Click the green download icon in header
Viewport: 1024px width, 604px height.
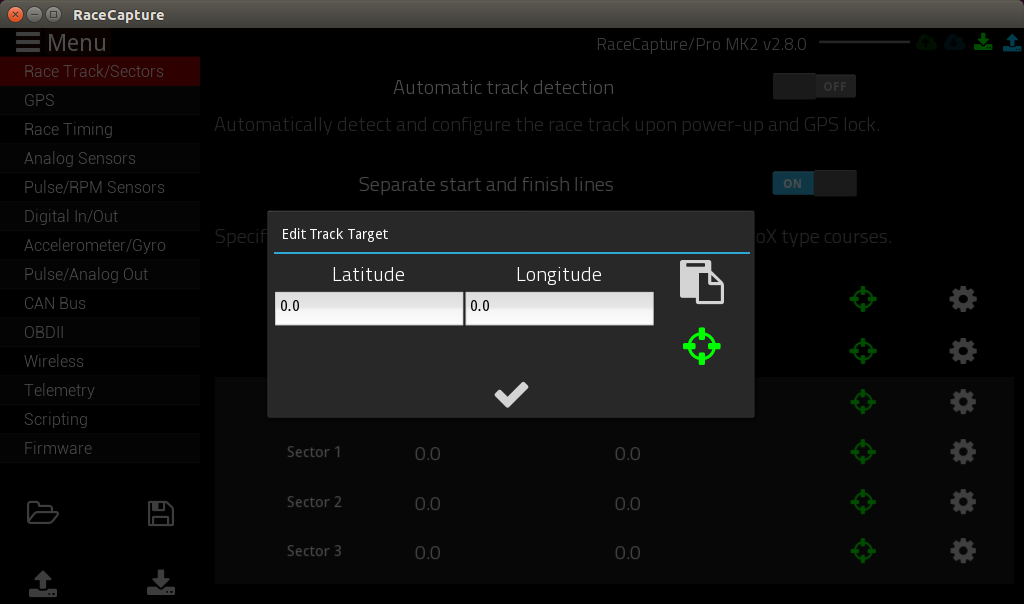point(983,42)
